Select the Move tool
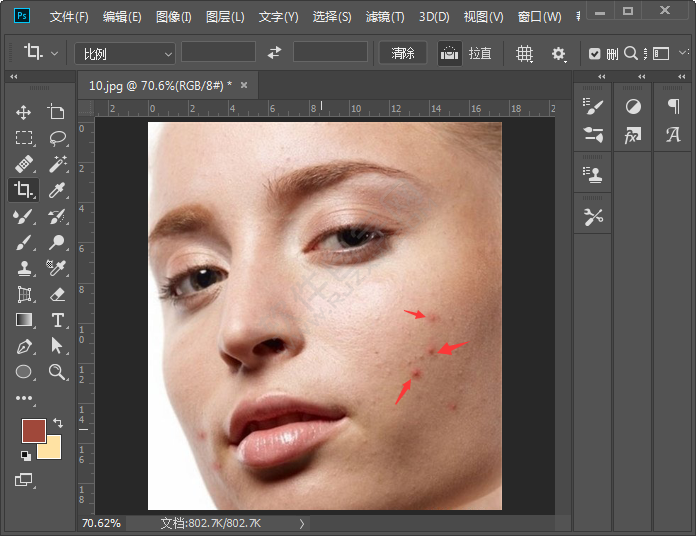Viewport: 696px width, 536px height. pos(24,113)
